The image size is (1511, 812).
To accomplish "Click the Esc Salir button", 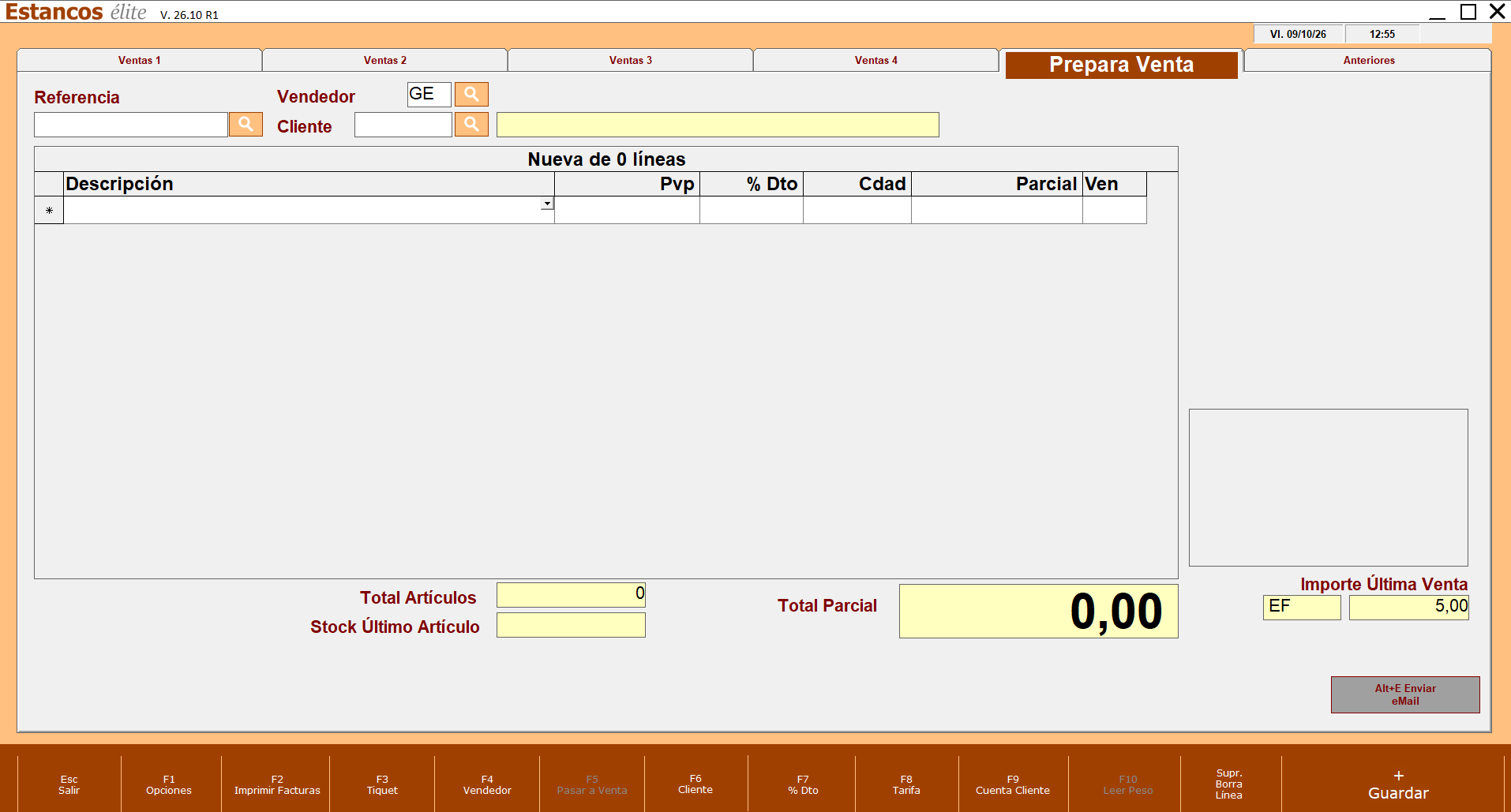I will pyautogui.click(x=69, y=784).
